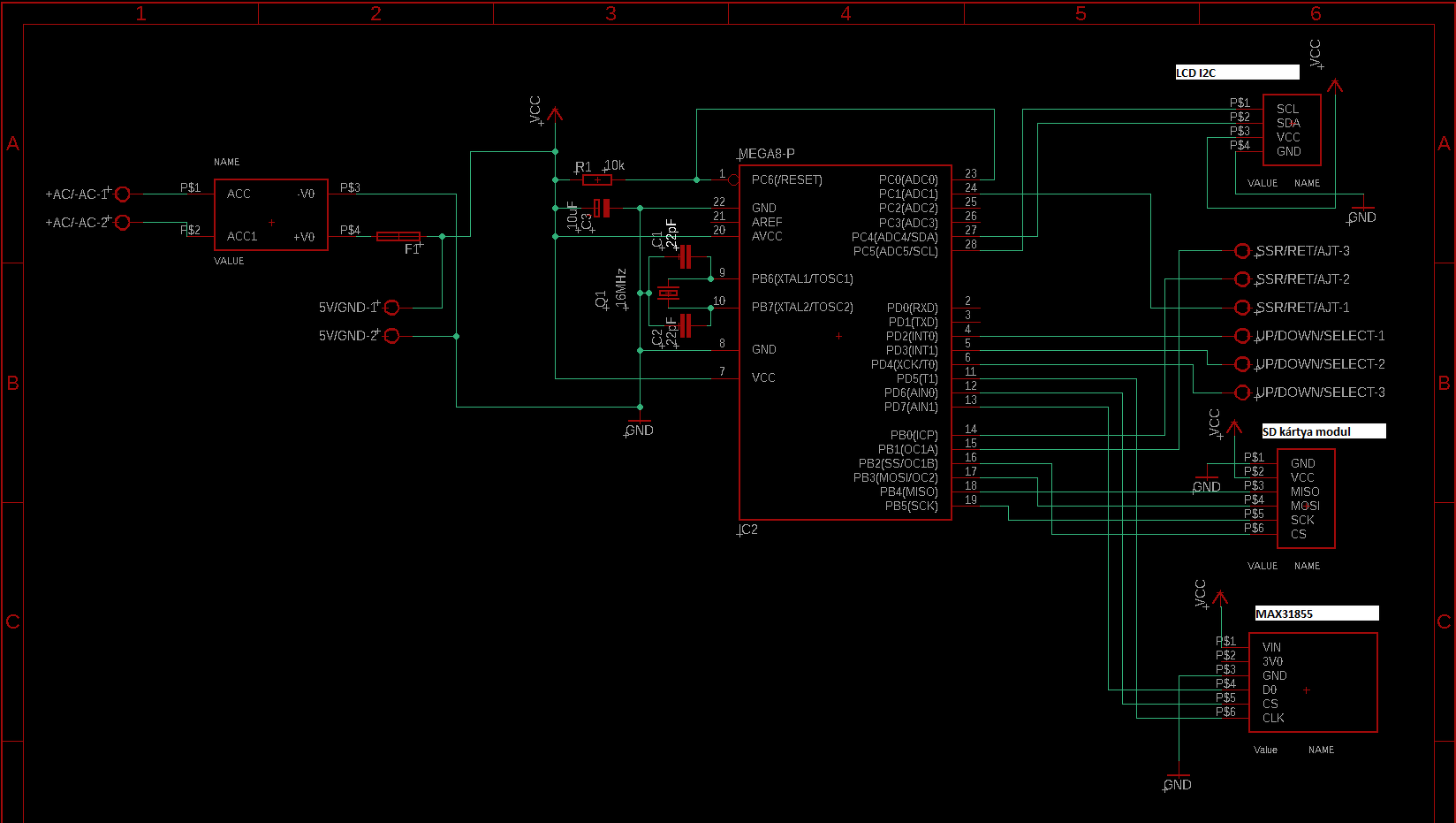Select the C2 22pF capacitor symbol

click(x=685, y=326)
